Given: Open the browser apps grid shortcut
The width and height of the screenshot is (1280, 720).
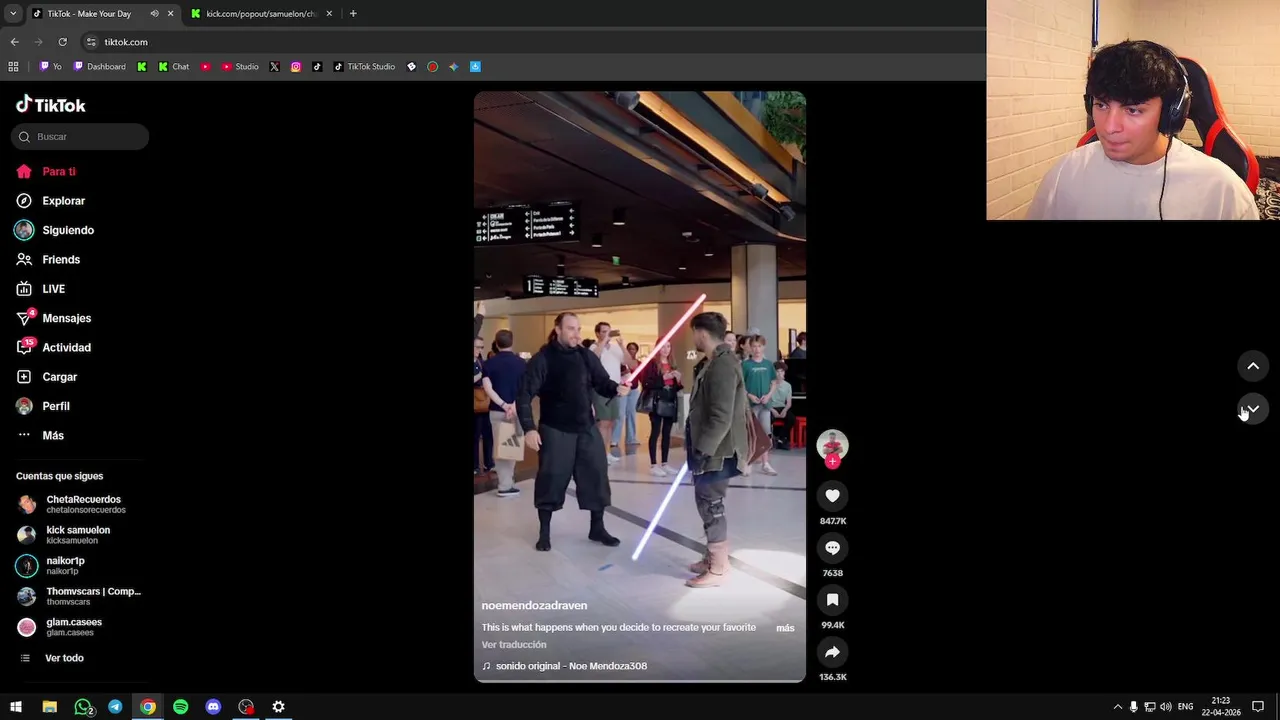Looking at the screenshot, I should (13, 67).
